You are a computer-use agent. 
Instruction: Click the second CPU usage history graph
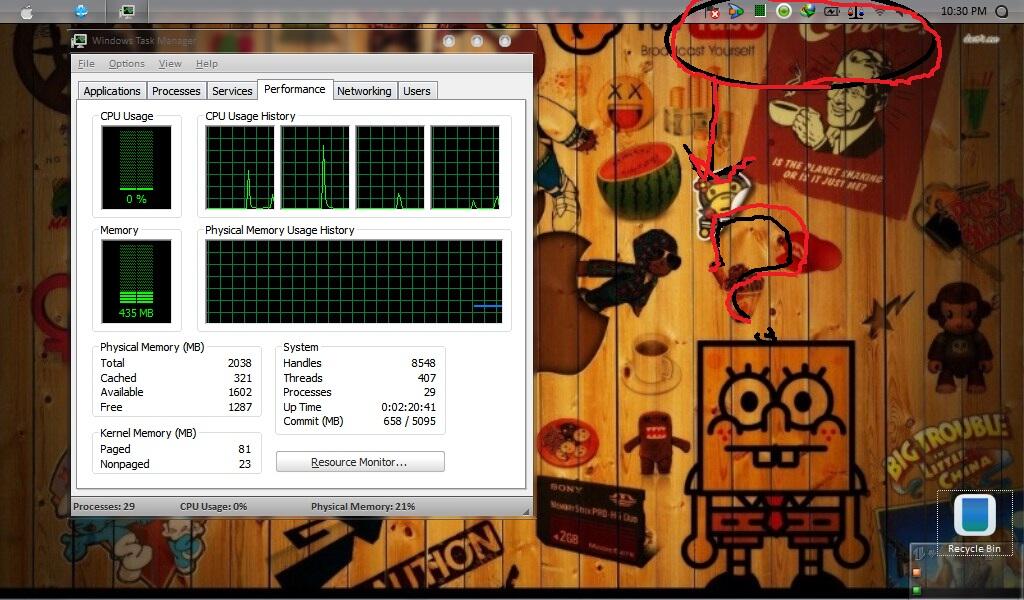point(315,168)
